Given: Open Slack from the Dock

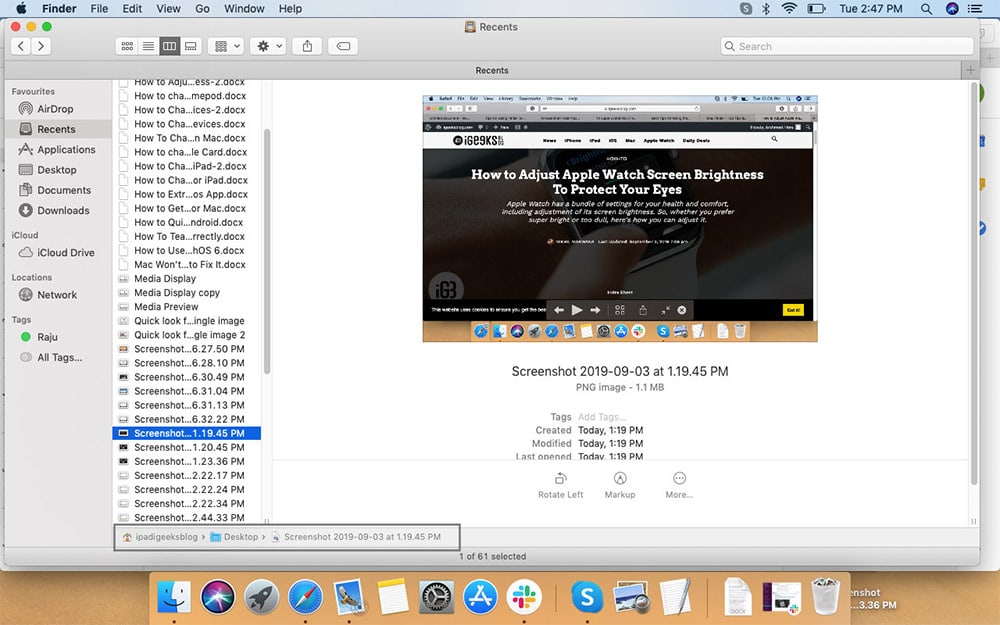Looking at the screenshot, I should click(x=526, y=597).
